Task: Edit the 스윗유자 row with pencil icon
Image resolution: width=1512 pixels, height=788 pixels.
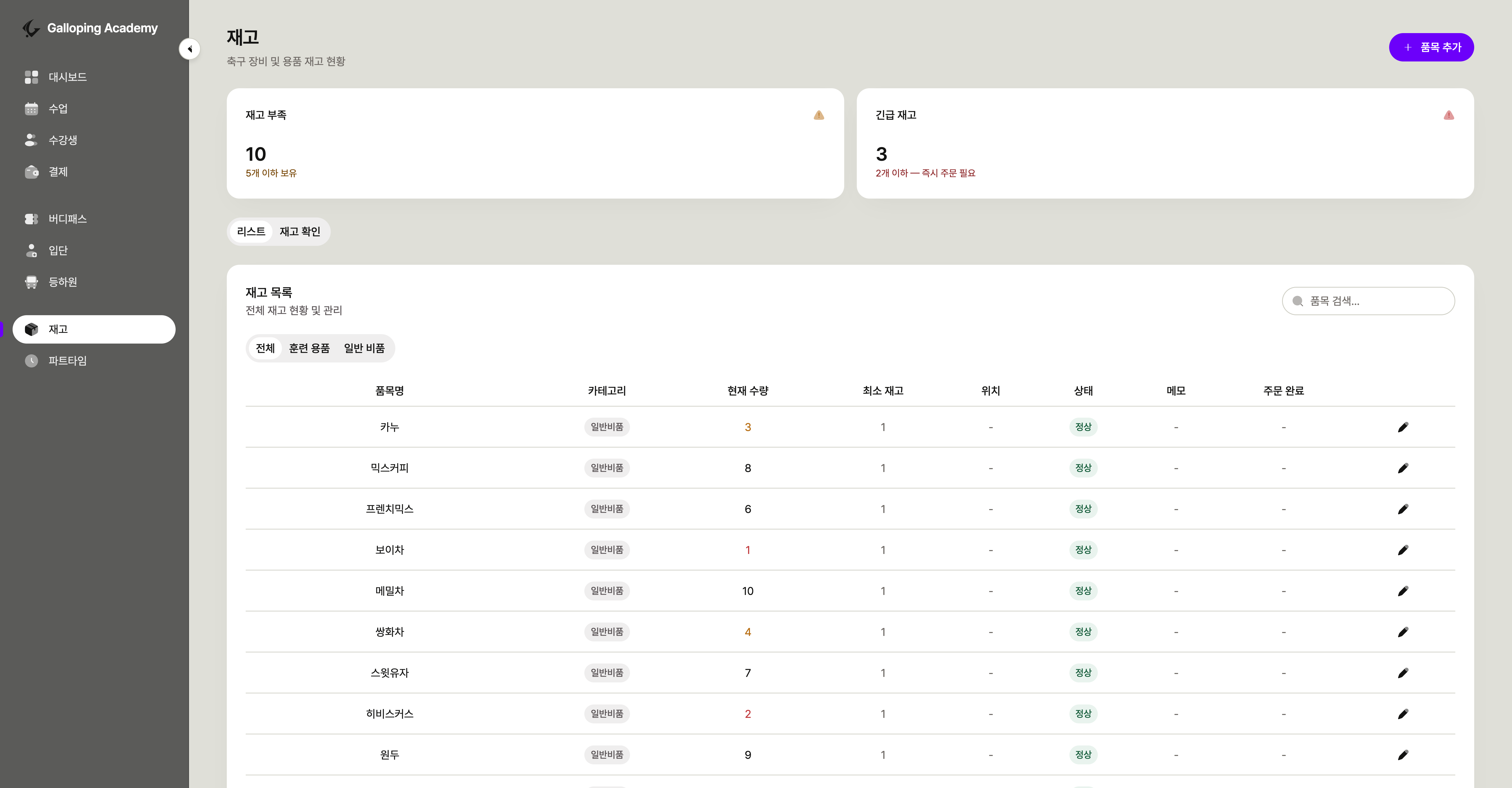Action: [1403, 673]
